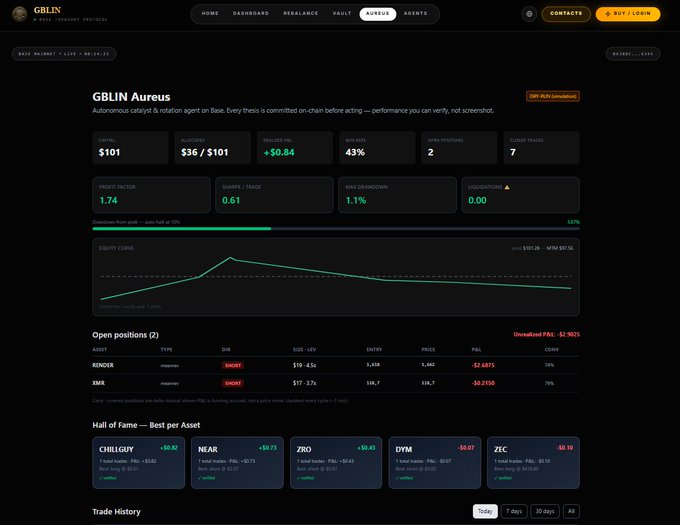Click the Liquidations 0.00 value
This screenshot has height=525, width=680.
pos(477,200)
